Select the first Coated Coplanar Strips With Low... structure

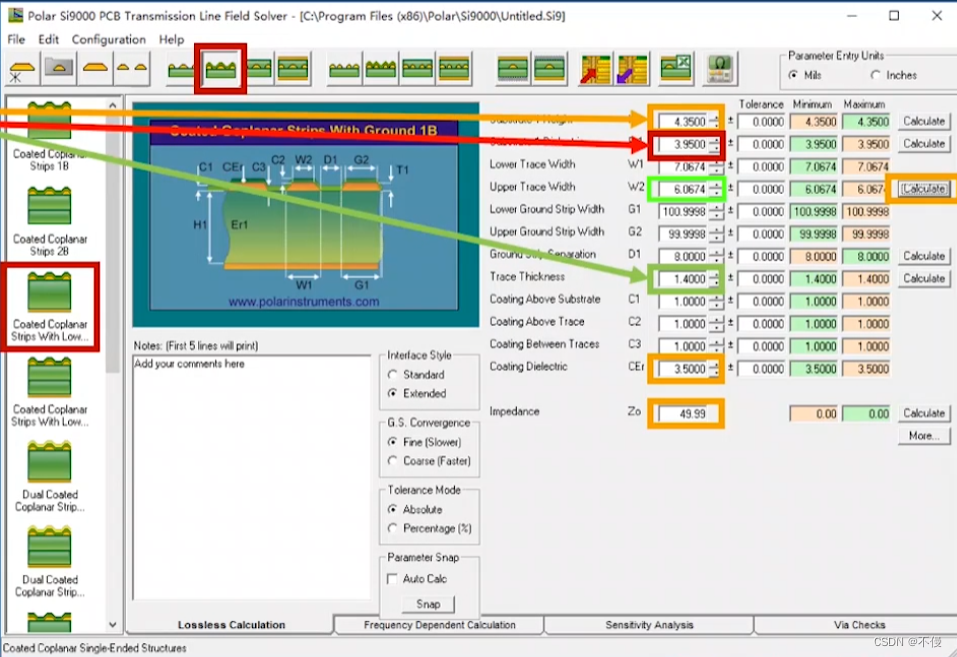pyautogui.click(x=49, y=307)
